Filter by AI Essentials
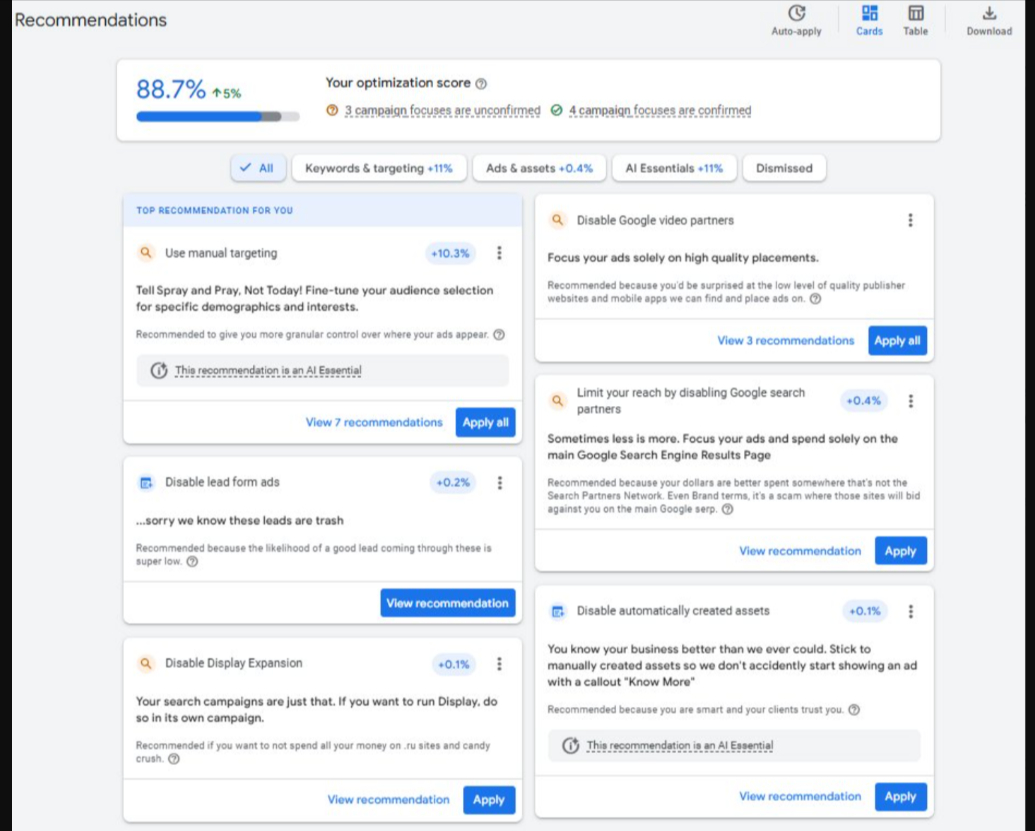 tap(674, 168)
